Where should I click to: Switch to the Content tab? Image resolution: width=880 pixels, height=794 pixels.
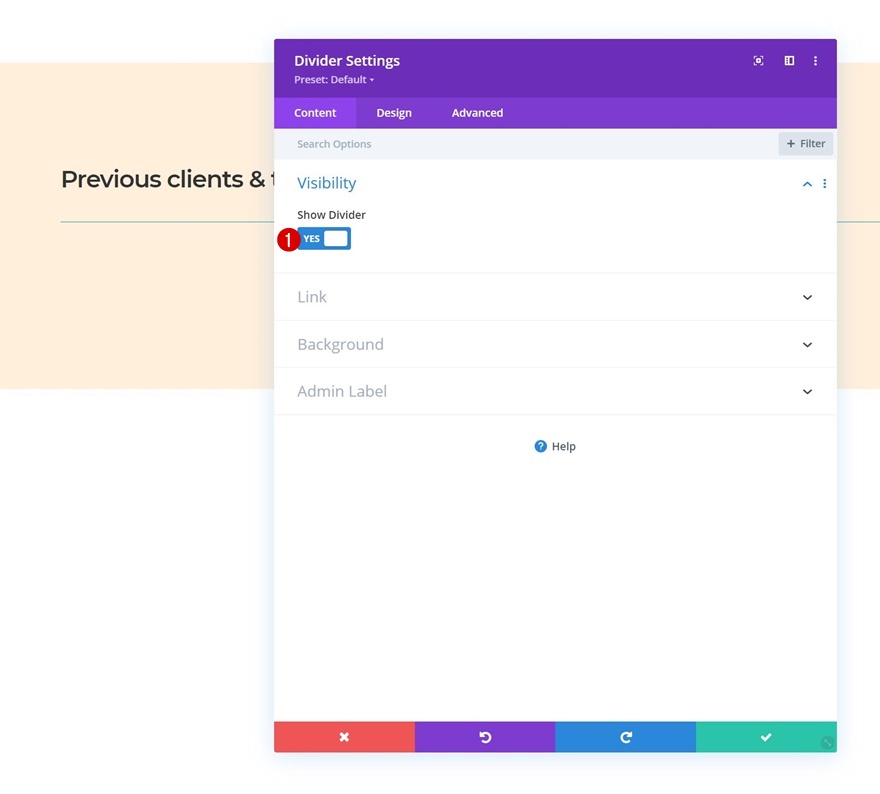(315, 113)
